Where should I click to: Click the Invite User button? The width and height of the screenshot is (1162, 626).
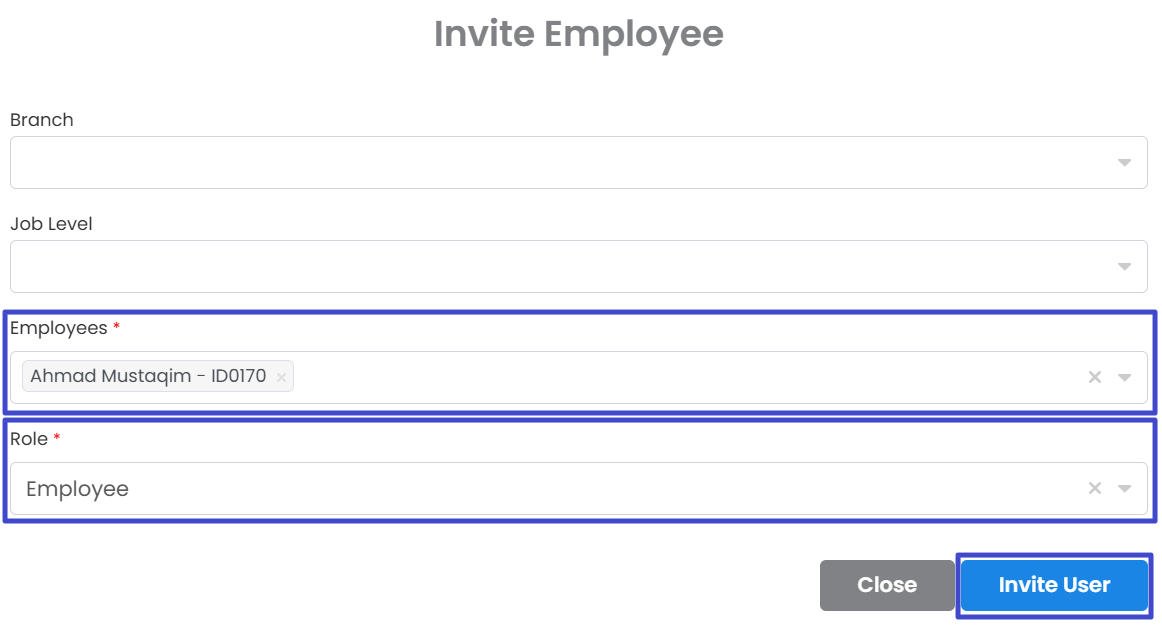pyautogui.click(x=1054, y=585)
